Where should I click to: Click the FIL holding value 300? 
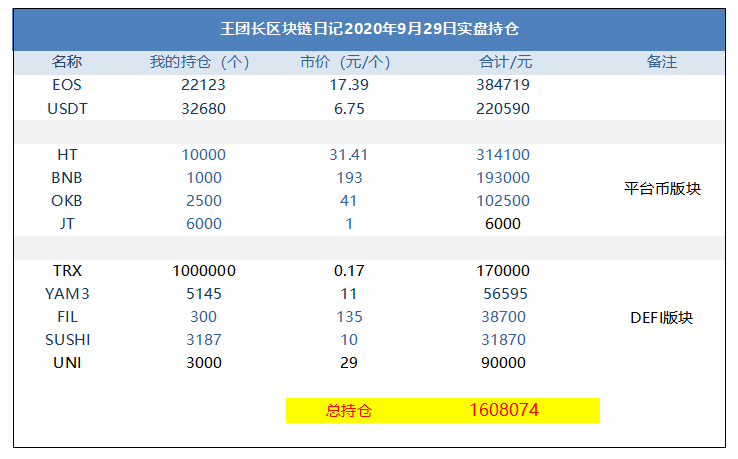click(203, 317)
